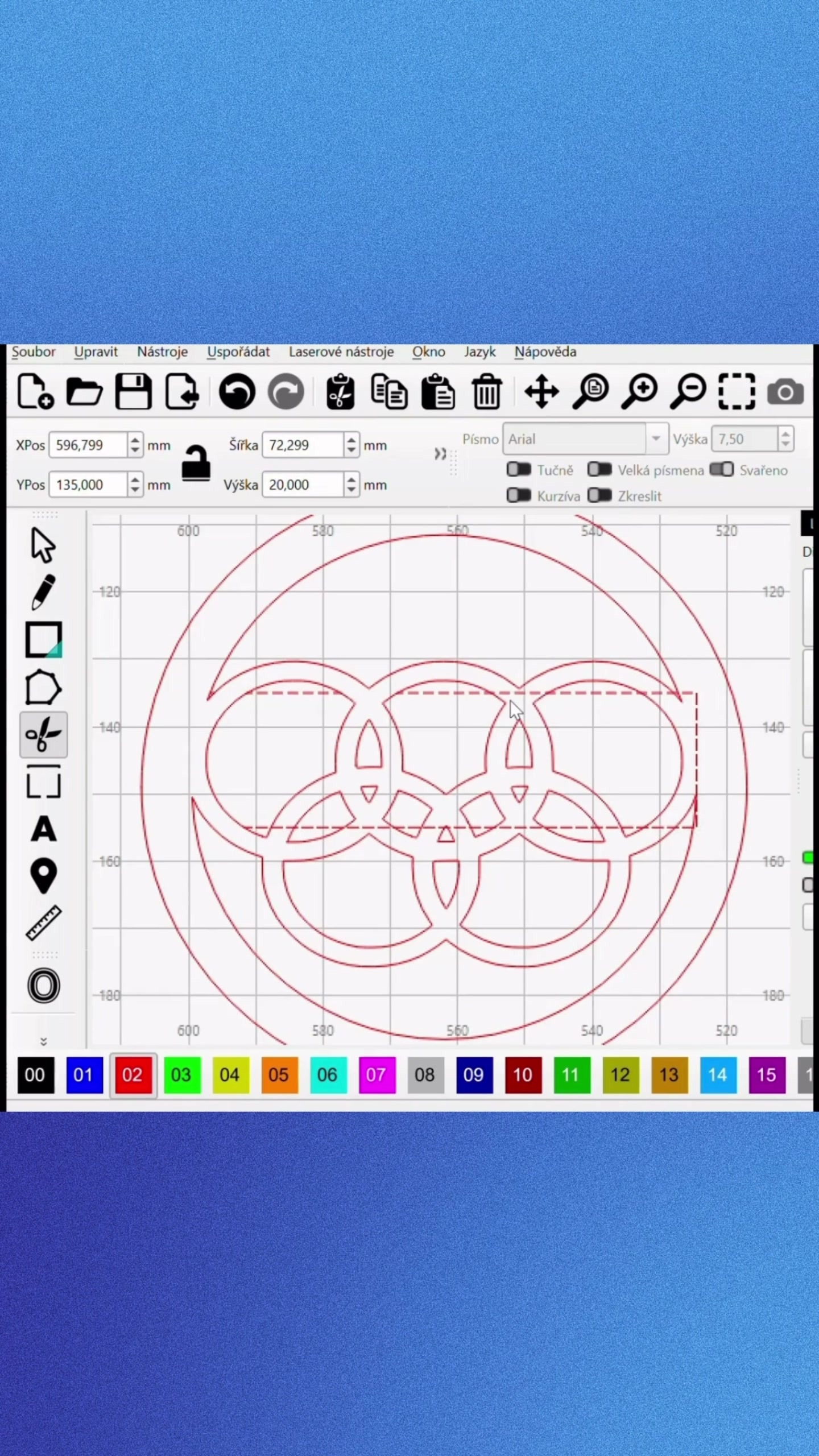
Task: Toggle the Velká písmena switch
Action: [599, 470]
